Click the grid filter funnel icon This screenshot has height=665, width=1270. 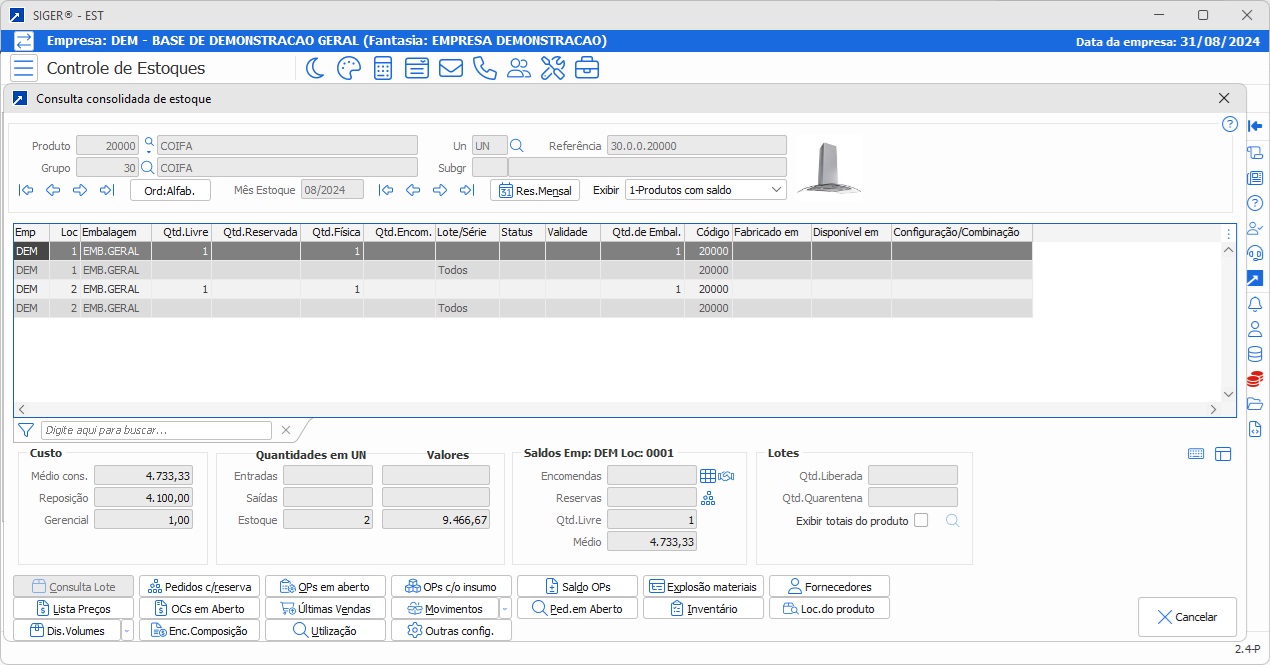tap(26, 430)
